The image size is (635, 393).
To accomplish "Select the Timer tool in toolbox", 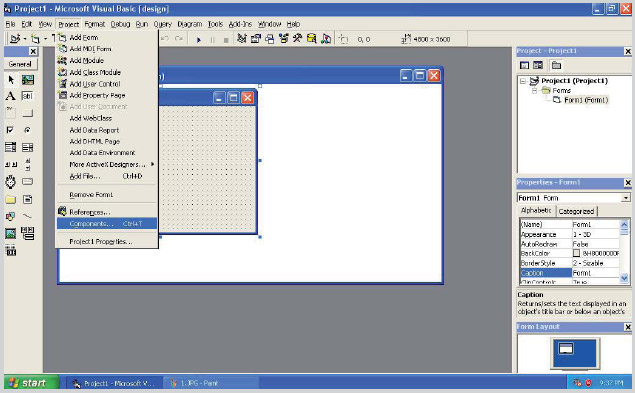I will pos(11,182).
